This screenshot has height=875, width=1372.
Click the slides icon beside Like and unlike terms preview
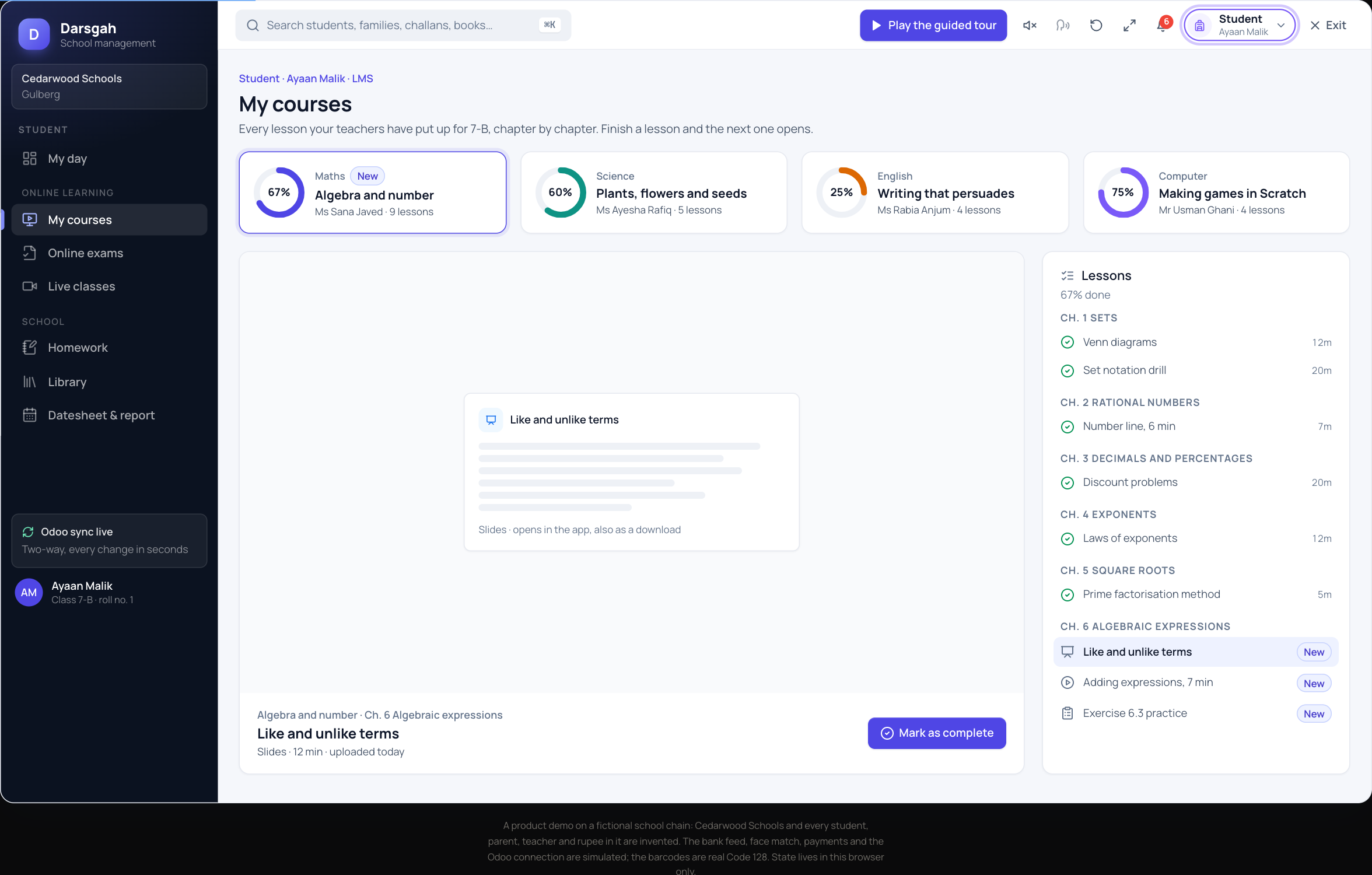coord(491,420)
